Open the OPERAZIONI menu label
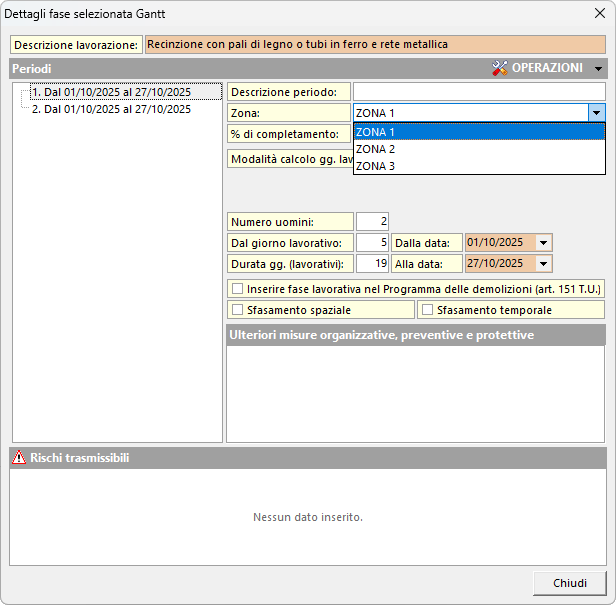Viewport: 616px width, 605px height. (x=547, y=68)
